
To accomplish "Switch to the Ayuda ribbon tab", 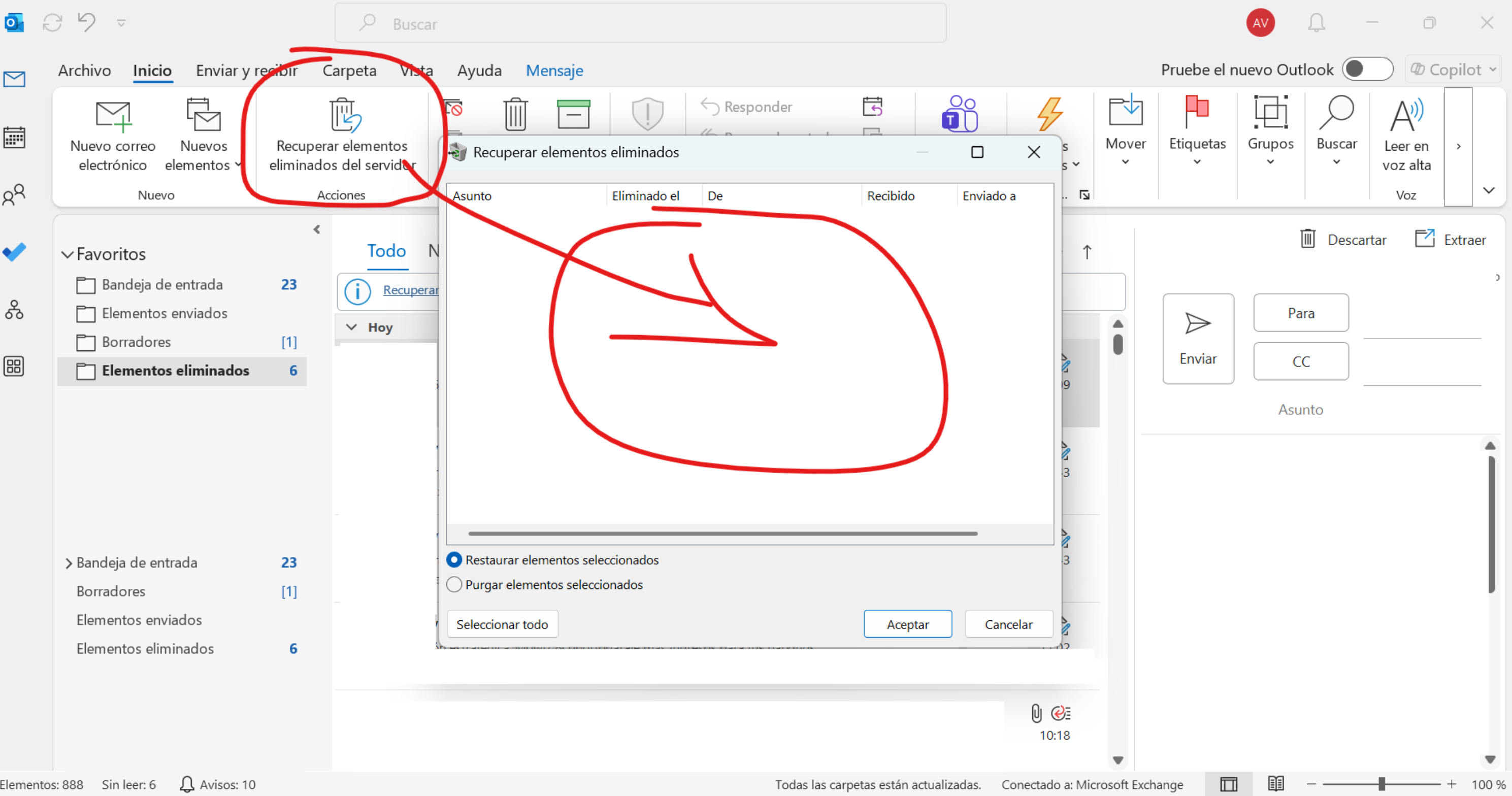I will pos(479,71).
